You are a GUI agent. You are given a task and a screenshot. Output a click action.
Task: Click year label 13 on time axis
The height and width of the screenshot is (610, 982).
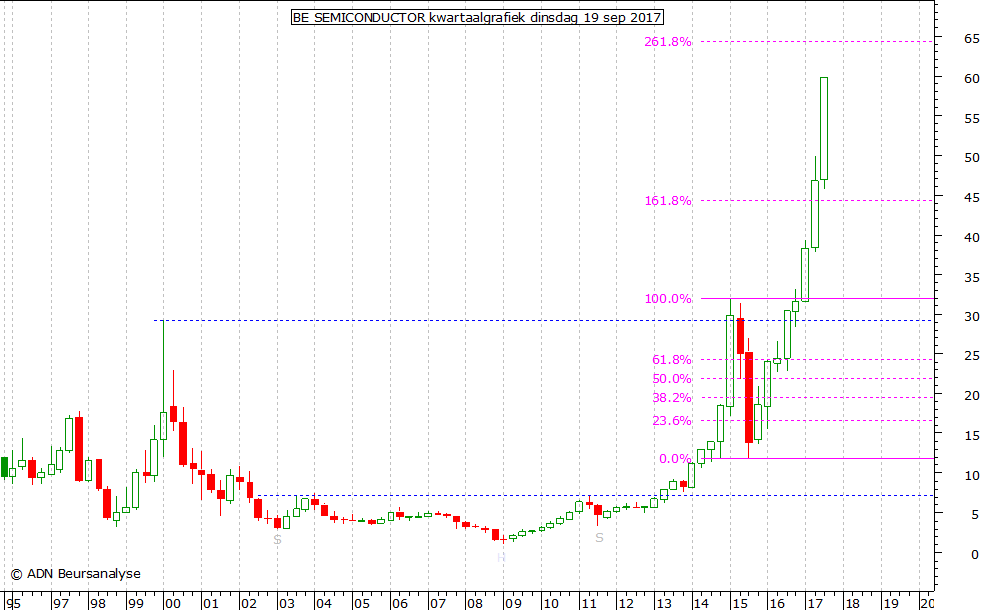tap(664, 604)
